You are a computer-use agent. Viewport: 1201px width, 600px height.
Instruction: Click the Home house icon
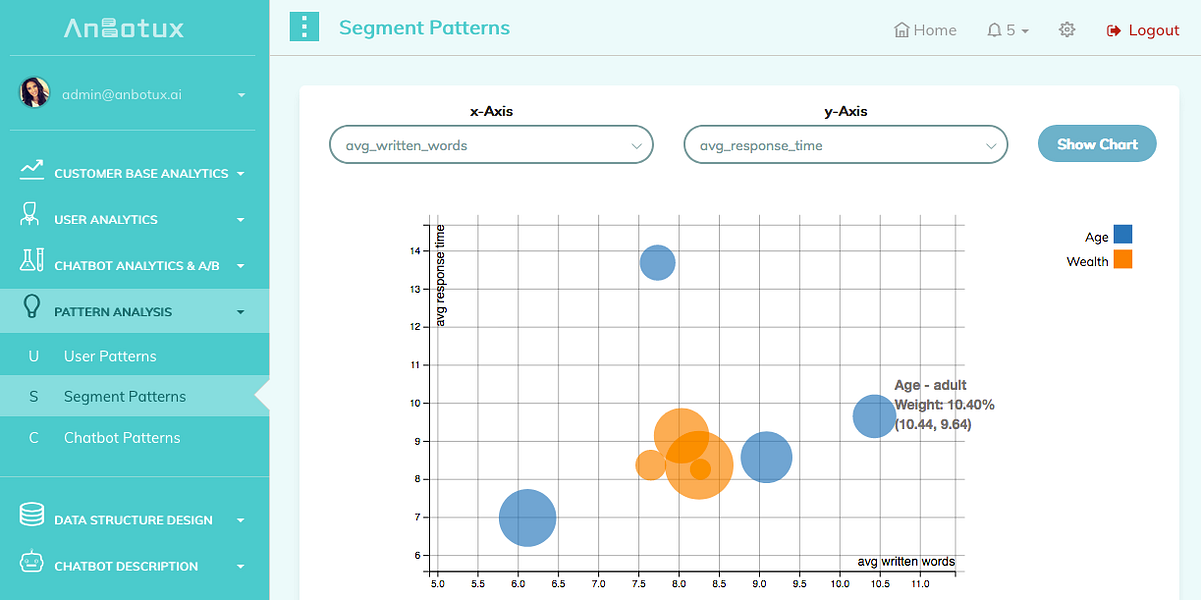pos(901,30)
